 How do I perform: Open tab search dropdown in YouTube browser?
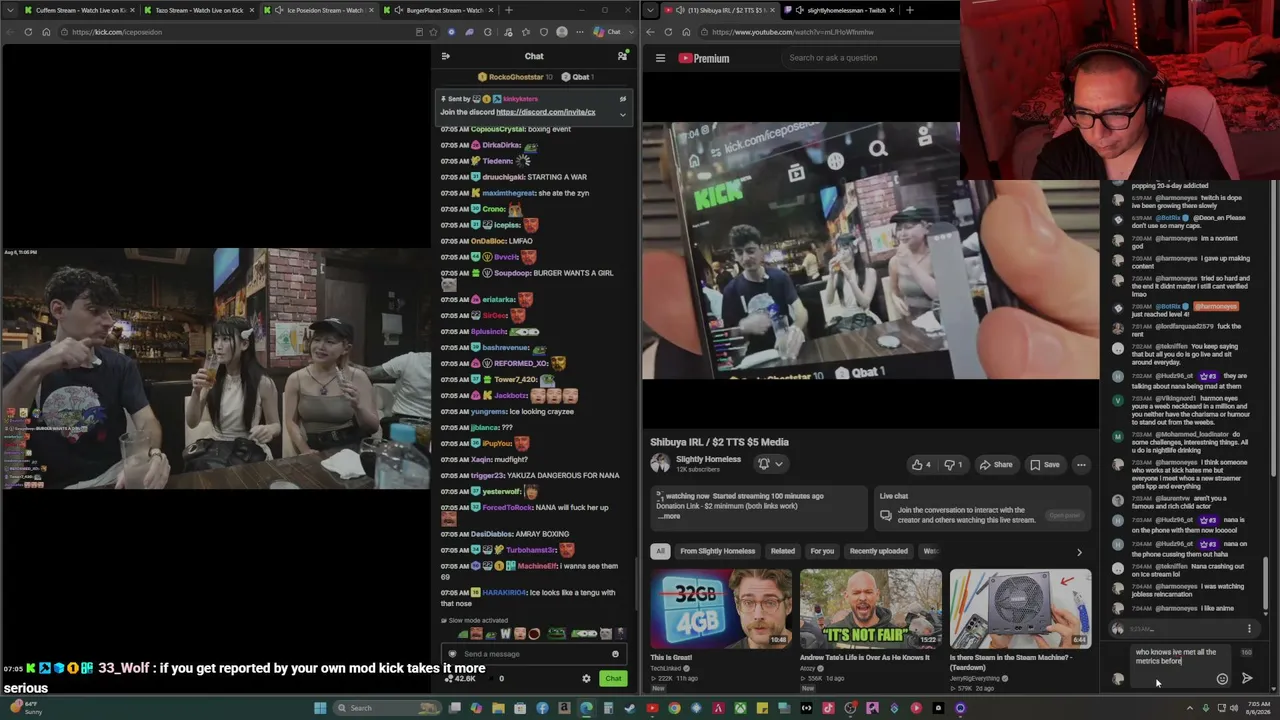click(x=651, y=10)
